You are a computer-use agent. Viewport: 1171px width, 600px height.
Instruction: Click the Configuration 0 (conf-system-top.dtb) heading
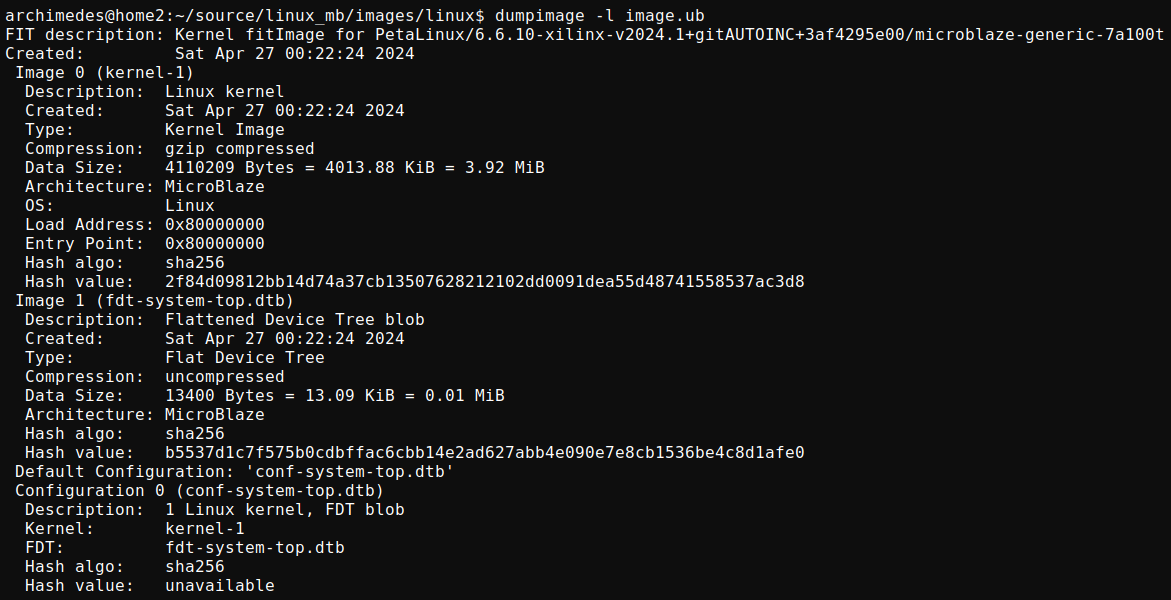(199, 490)
